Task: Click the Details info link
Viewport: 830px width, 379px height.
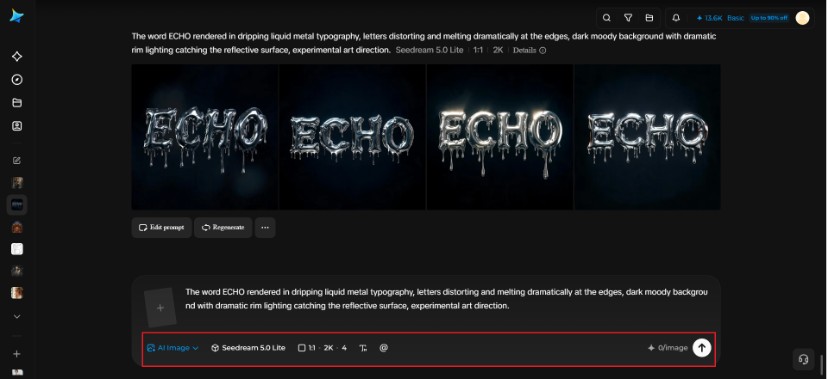Action: (529, 50)
